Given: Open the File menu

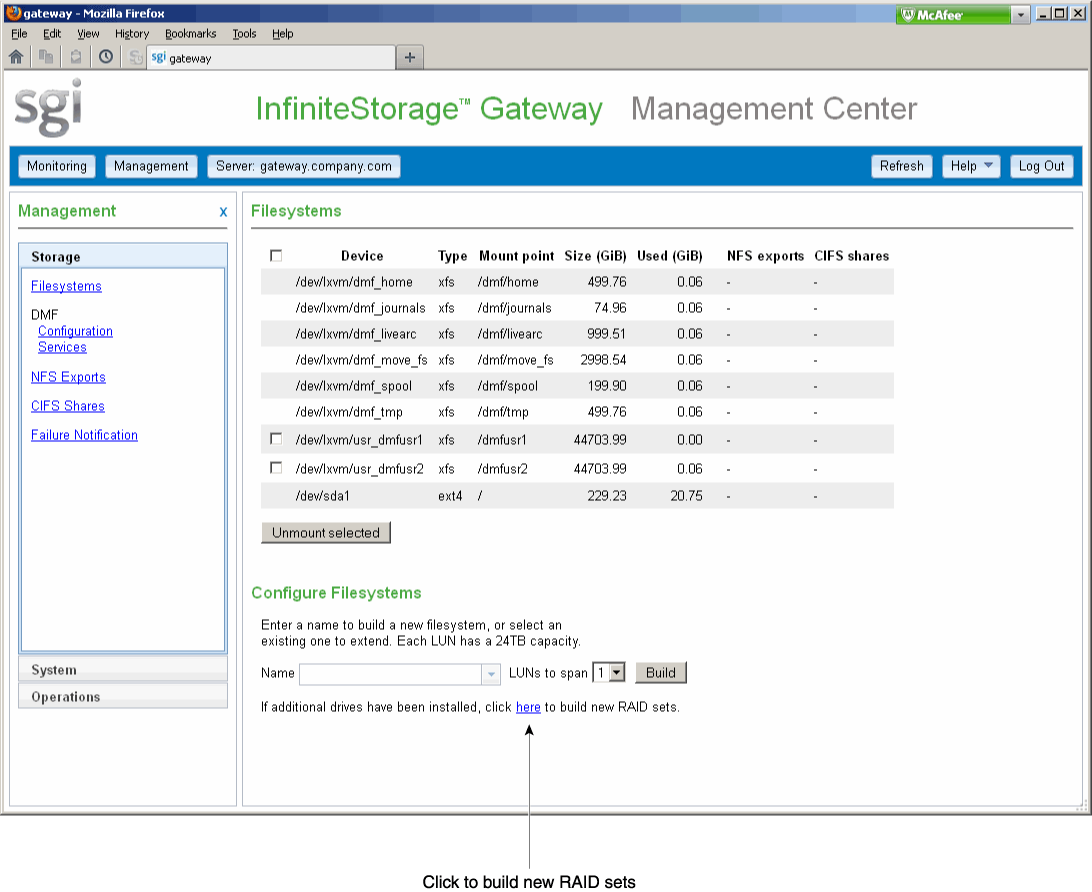Looking at the screenshot, I should [19, 33].
